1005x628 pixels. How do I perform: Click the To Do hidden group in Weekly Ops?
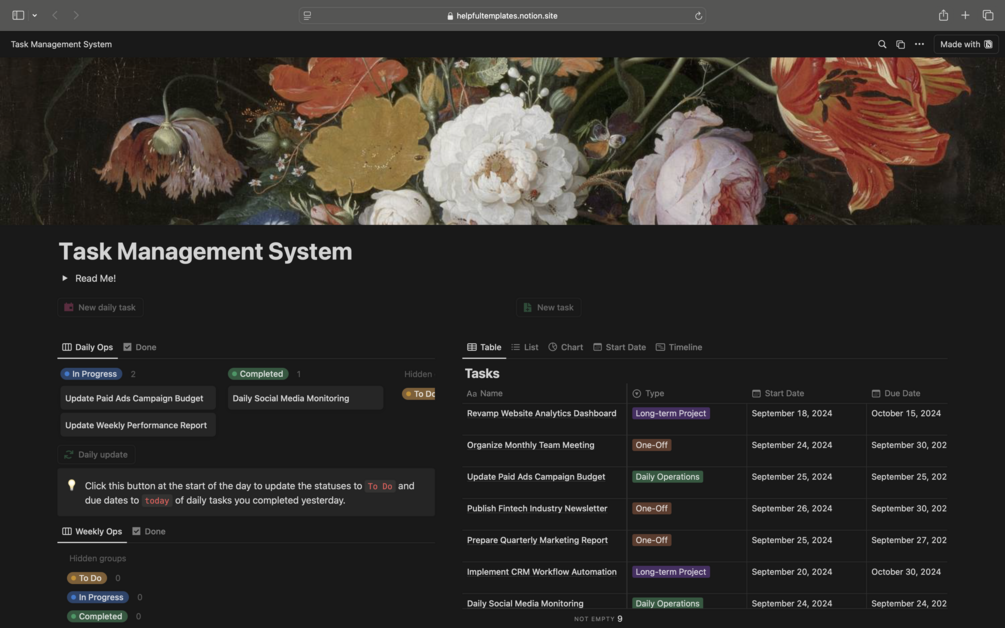click(x=87, y=578)
